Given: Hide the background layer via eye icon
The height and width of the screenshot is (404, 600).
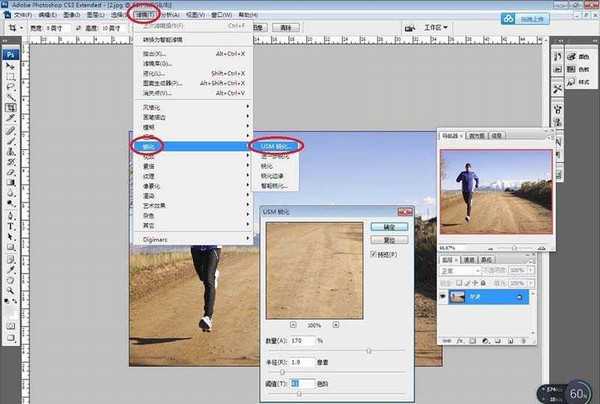Looking at the screenshot, I should click(443, 296).
